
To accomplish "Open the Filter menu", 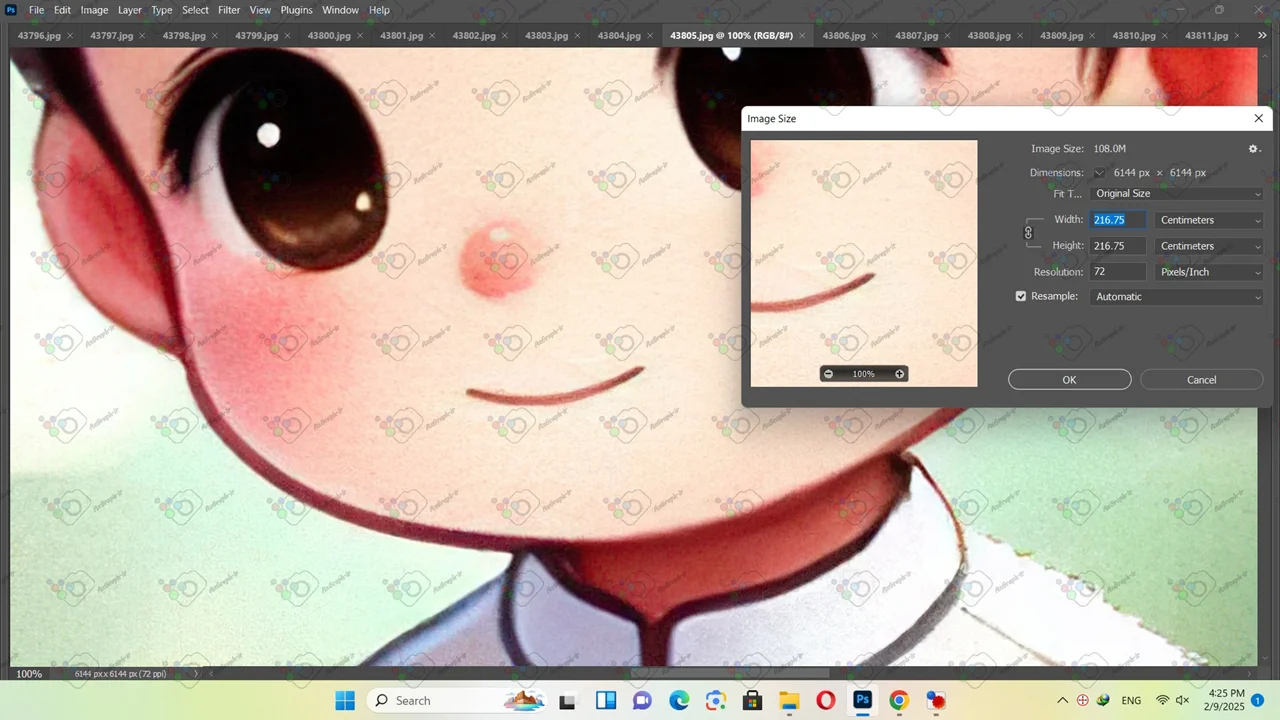I will click(229, 10).
